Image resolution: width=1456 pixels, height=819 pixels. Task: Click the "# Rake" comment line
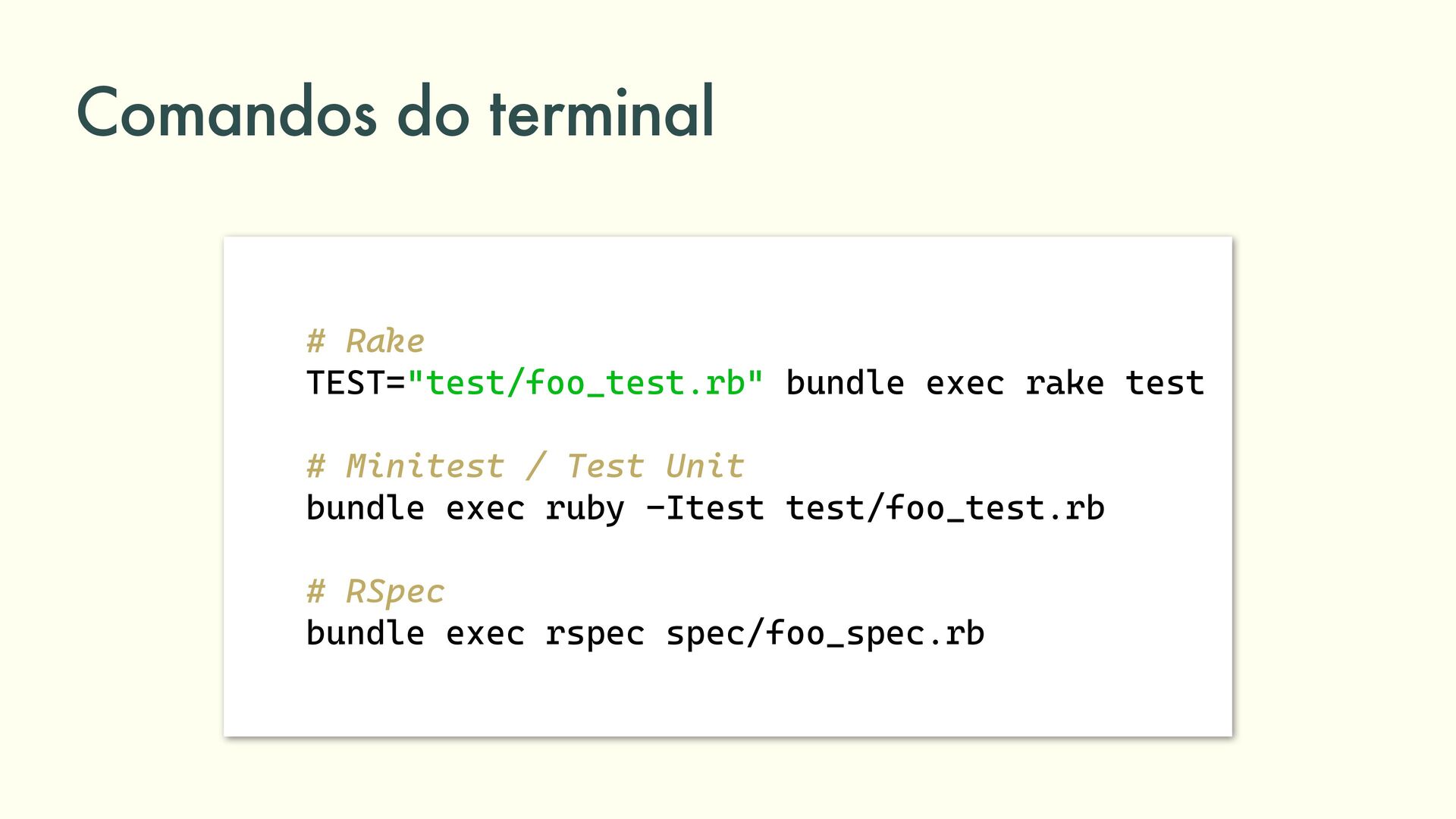click(365, 341)
